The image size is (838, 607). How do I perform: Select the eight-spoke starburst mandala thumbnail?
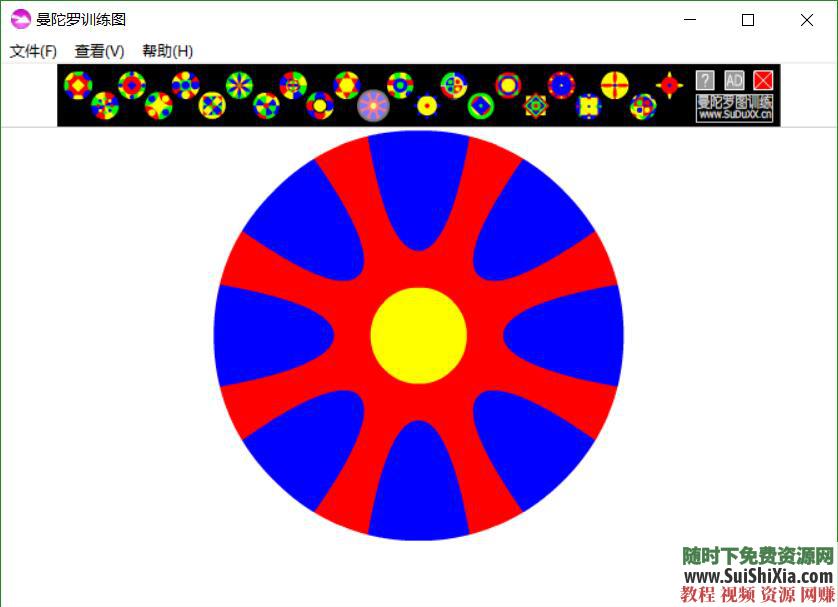(239, 85)
